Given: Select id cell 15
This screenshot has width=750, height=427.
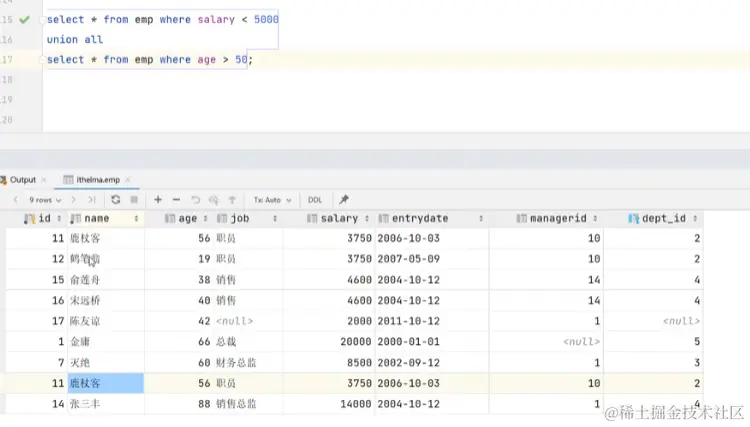Looking at the screenshot, I should (36, 280).
